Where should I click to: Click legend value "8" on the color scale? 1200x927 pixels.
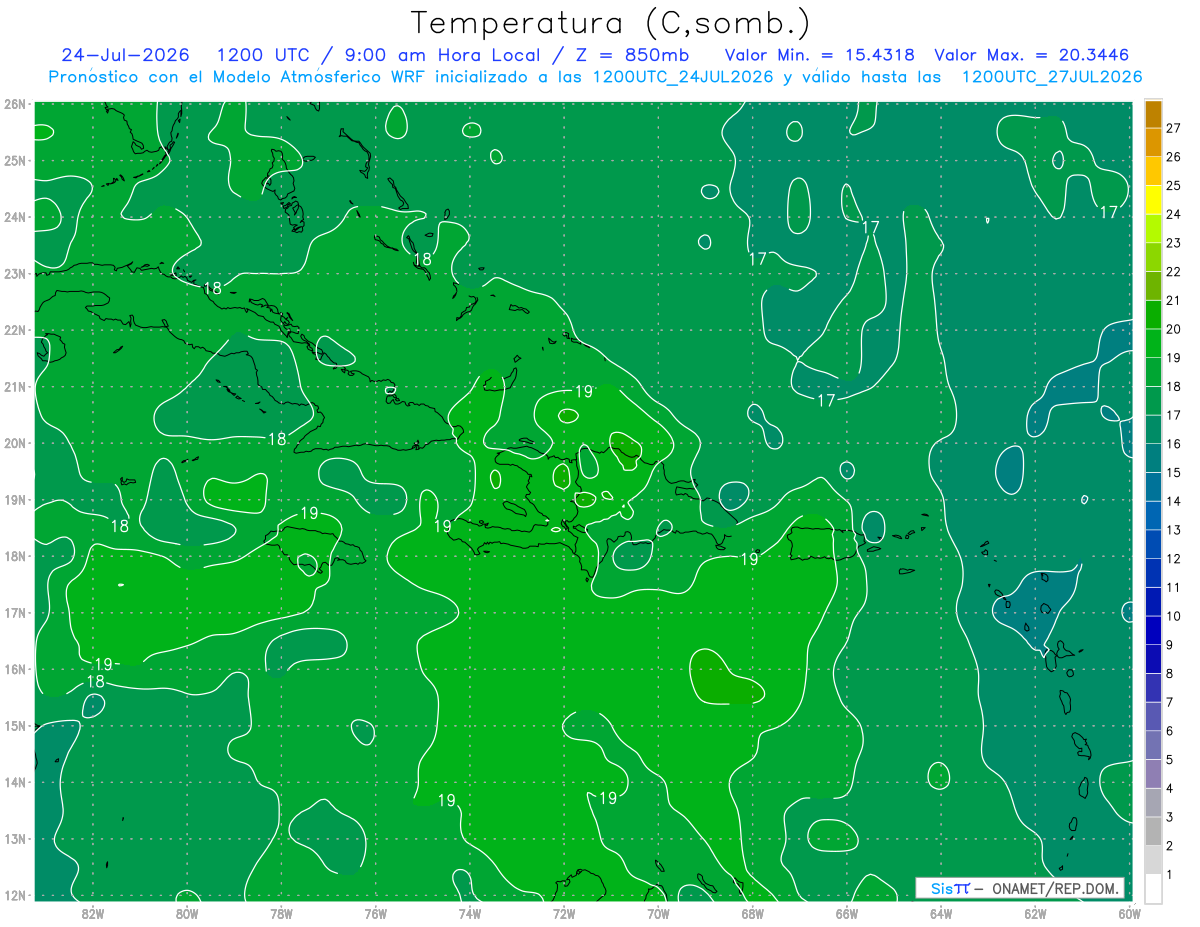tap(1170, 674)
